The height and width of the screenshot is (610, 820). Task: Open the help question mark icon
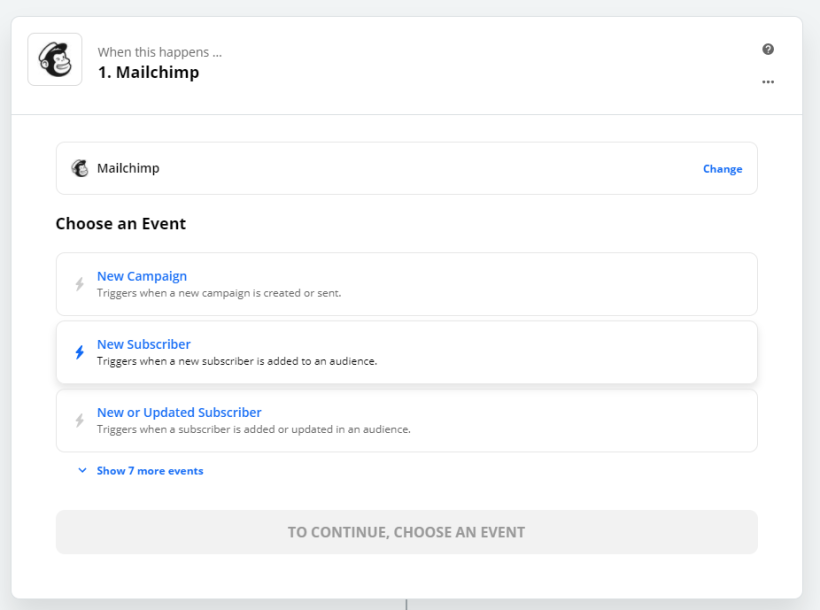[x=767, y=48]
